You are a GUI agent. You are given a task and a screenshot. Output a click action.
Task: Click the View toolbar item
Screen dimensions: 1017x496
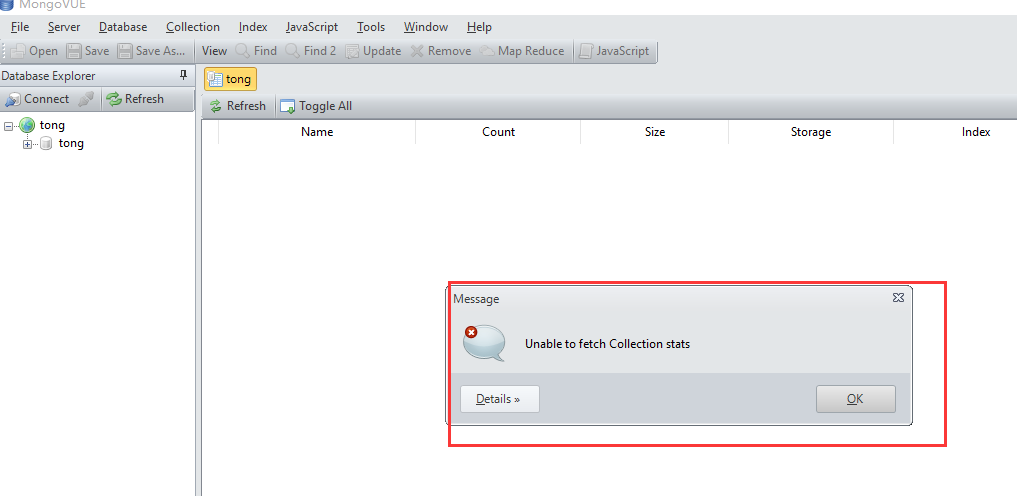pos(215,51)
